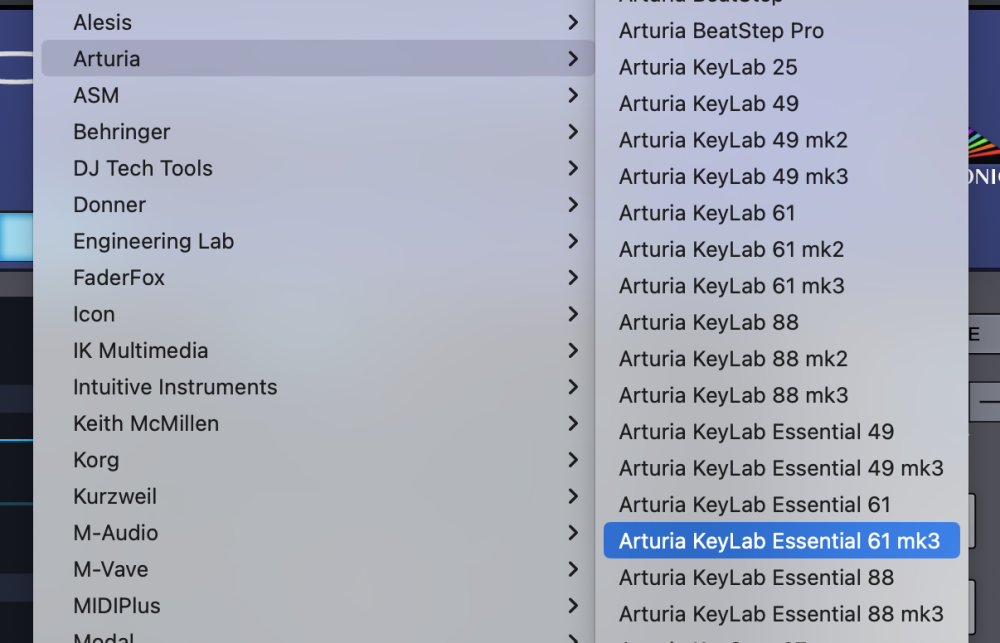
Task: Expand the Behringer submenu chevron
Action: pos(573,131)
